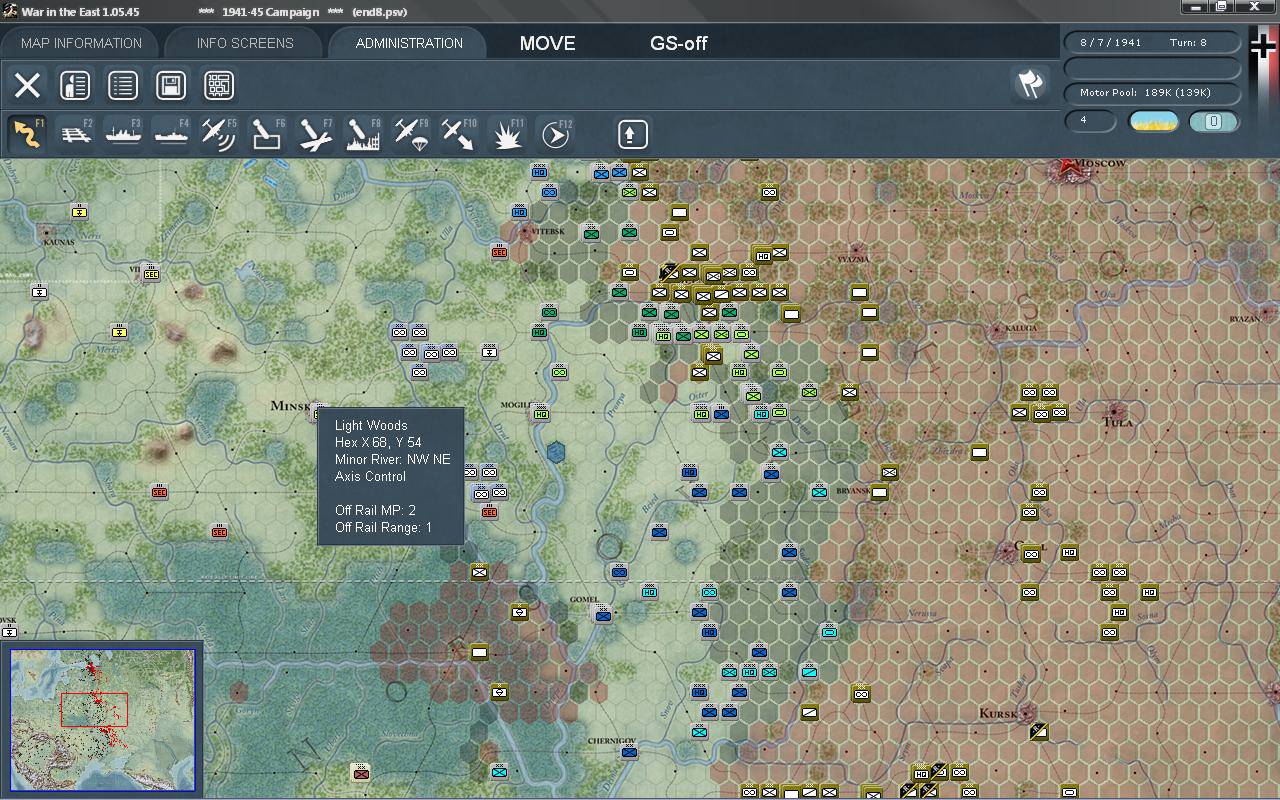Select the F8 bomb city icon

pyautogui.click(x=364, y=134)
